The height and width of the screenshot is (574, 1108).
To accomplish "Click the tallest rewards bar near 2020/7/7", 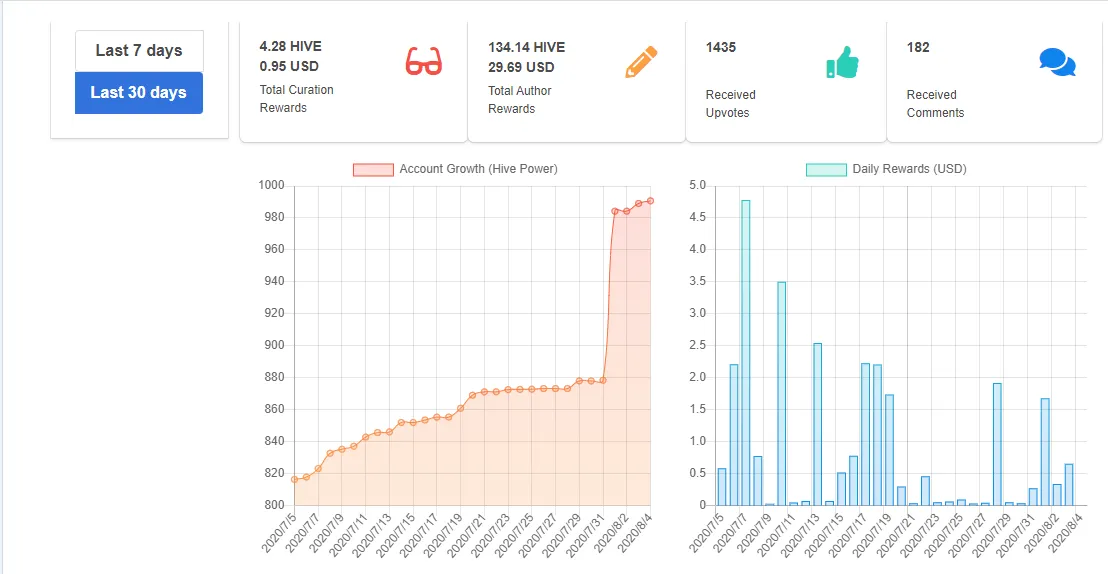I will point(745,353).
